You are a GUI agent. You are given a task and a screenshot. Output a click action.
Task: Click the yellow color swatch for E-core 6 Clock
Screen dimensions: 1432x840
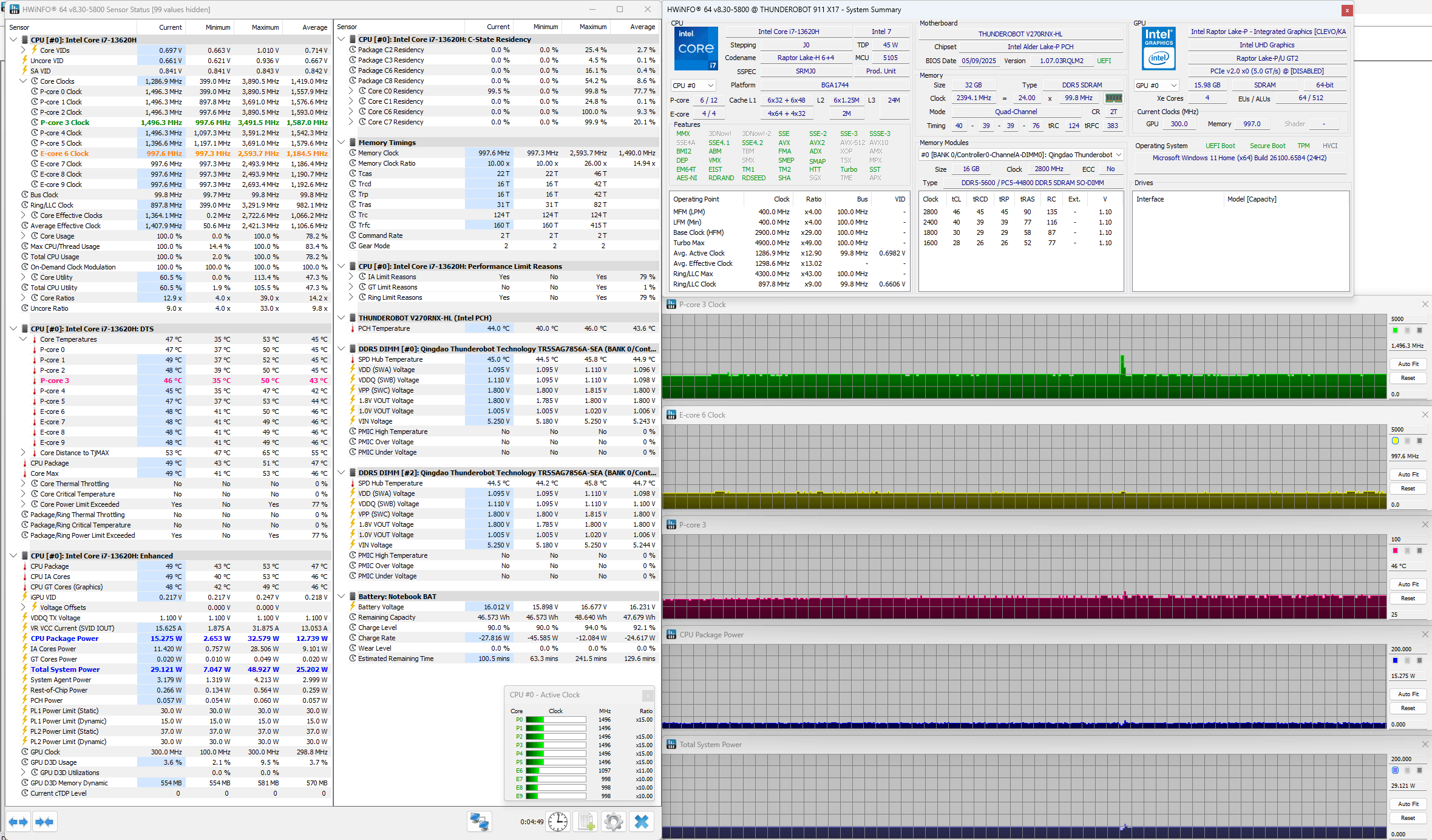(1395, 441)
